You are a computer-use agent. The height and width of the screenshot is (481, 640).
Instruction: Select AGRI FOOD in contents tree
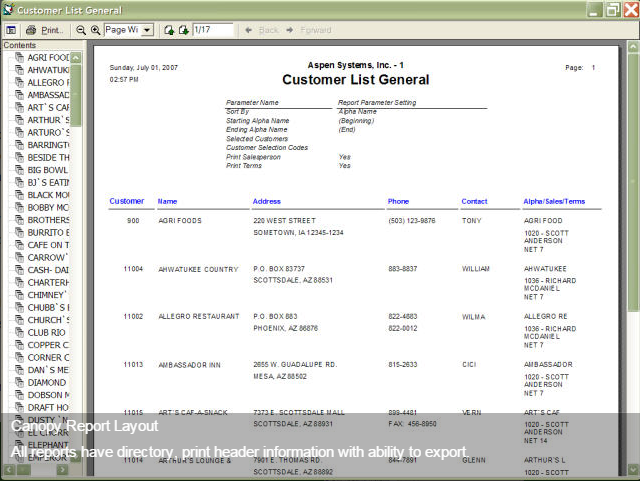[x=48, y=58]
